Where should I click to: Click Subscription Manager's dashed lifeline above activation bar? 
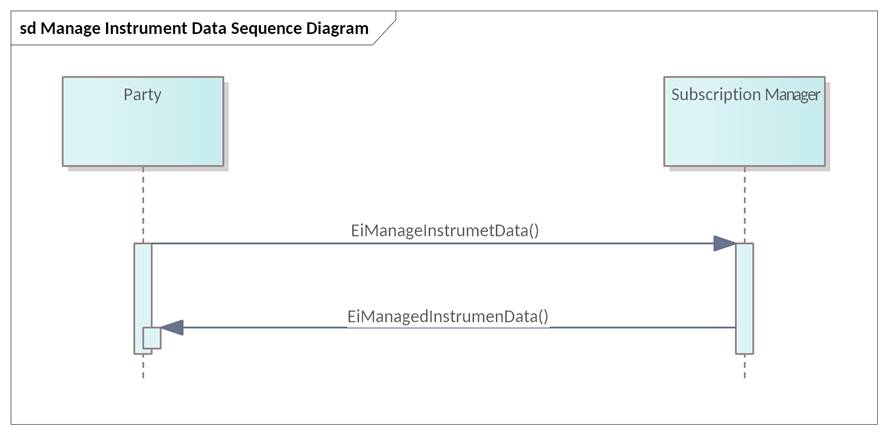pos(744,205)
